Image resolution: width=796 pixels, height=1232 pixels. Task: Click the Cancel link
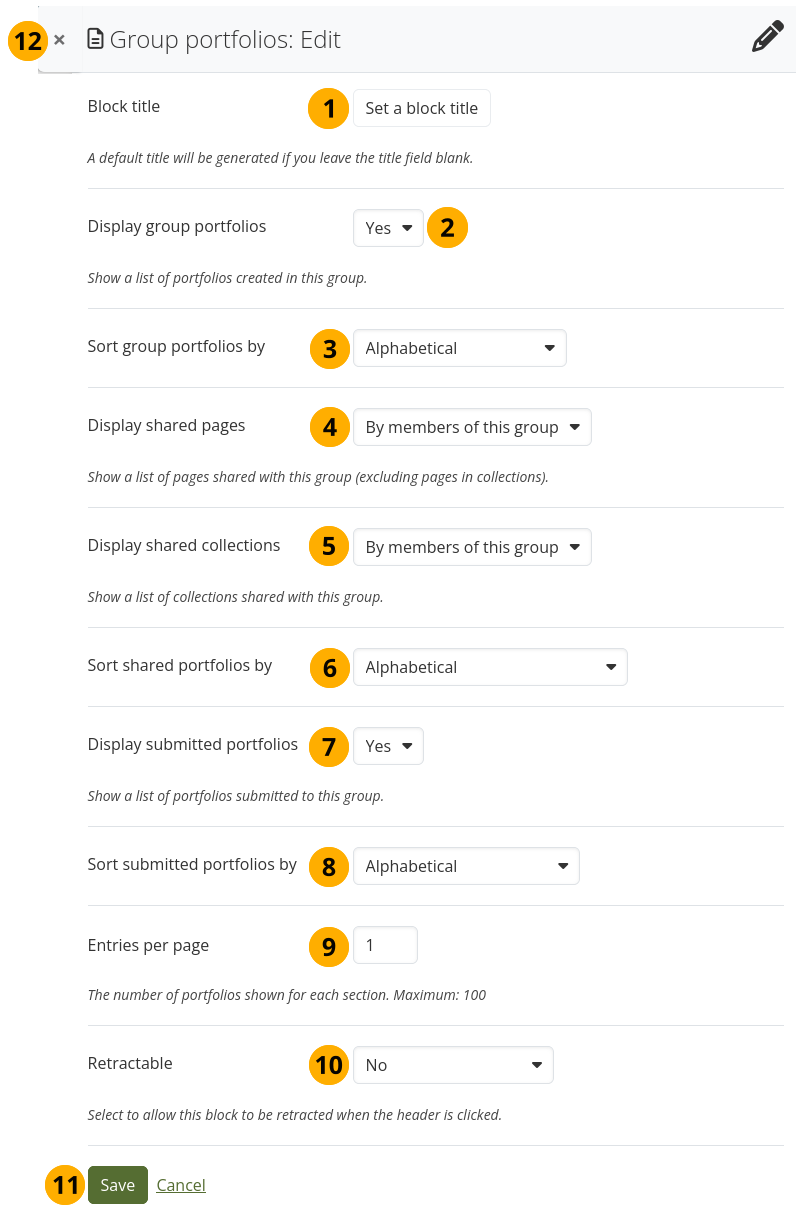181,1185
